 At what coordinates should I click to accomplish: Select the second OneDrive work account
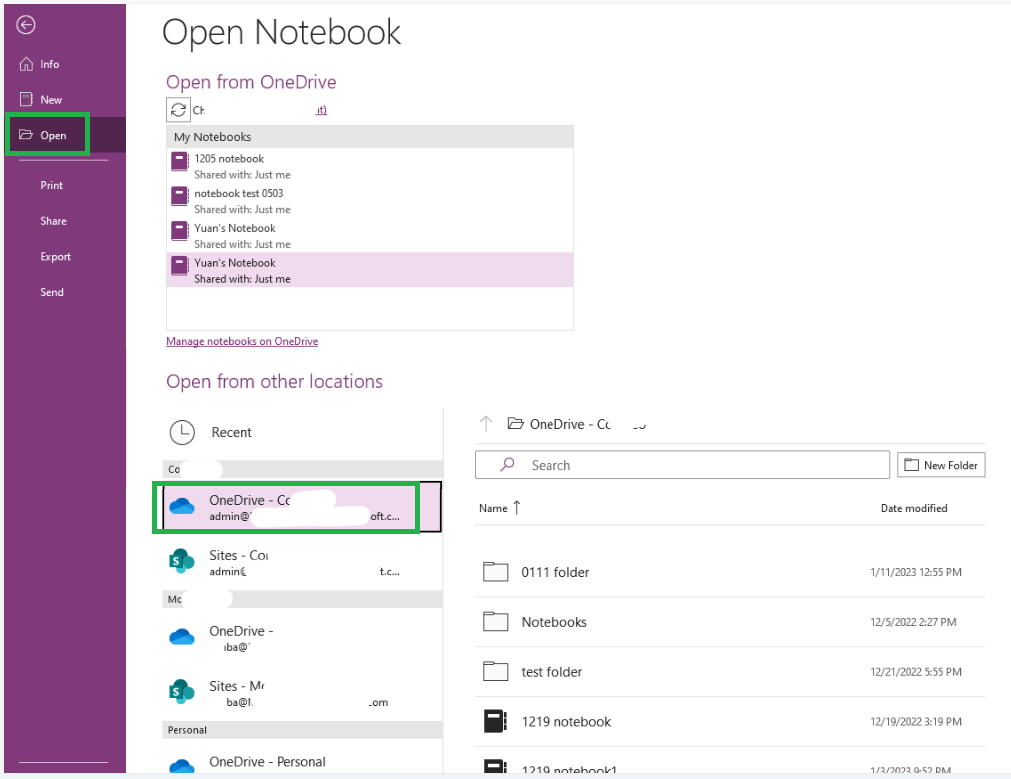(x=302, y=638)
